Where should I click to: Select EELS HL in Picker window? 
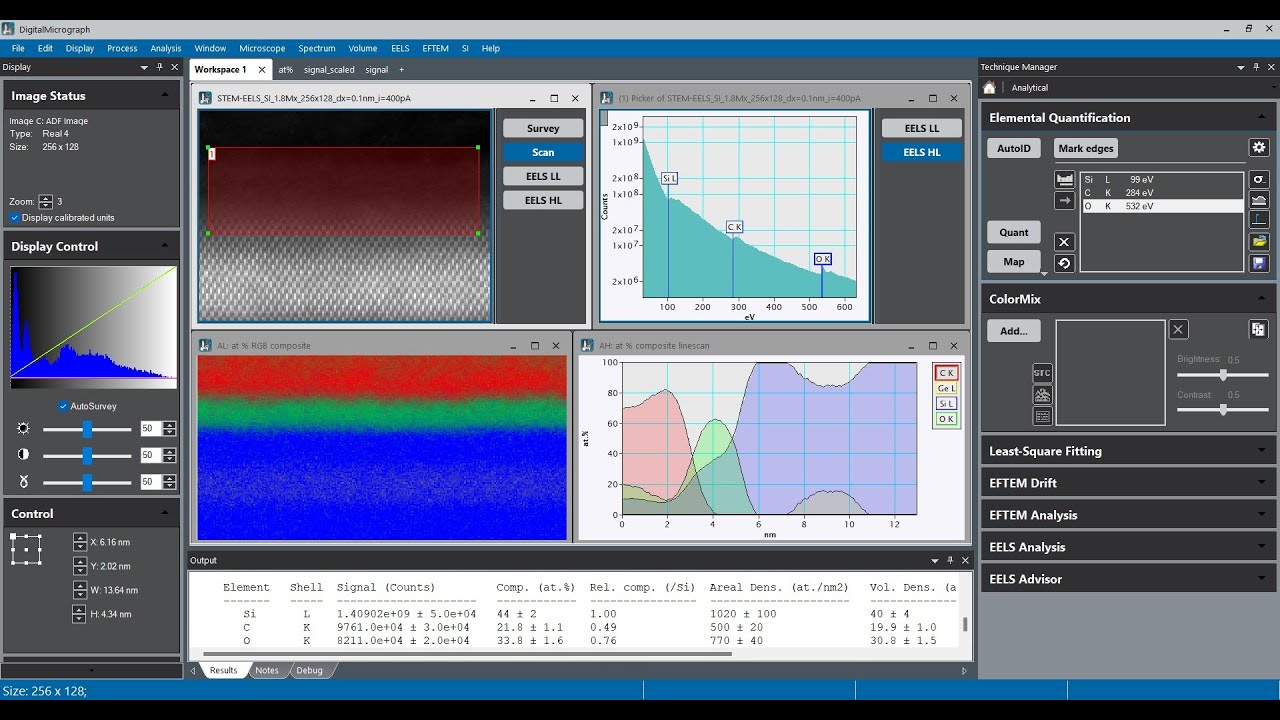click(x=921, y=152)
